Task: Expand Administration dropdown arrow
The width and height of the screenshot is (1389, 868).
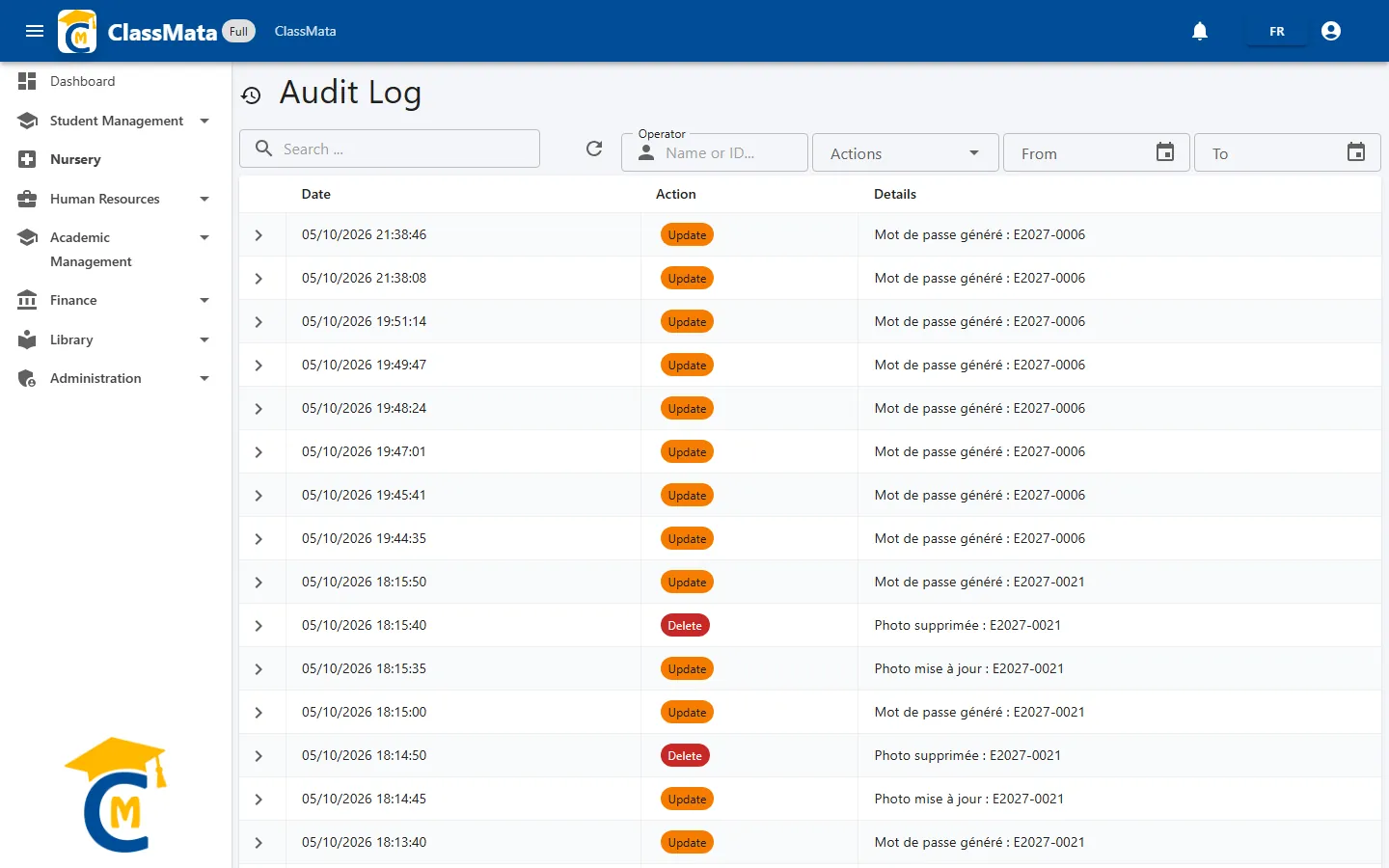Action: [204, 378]
